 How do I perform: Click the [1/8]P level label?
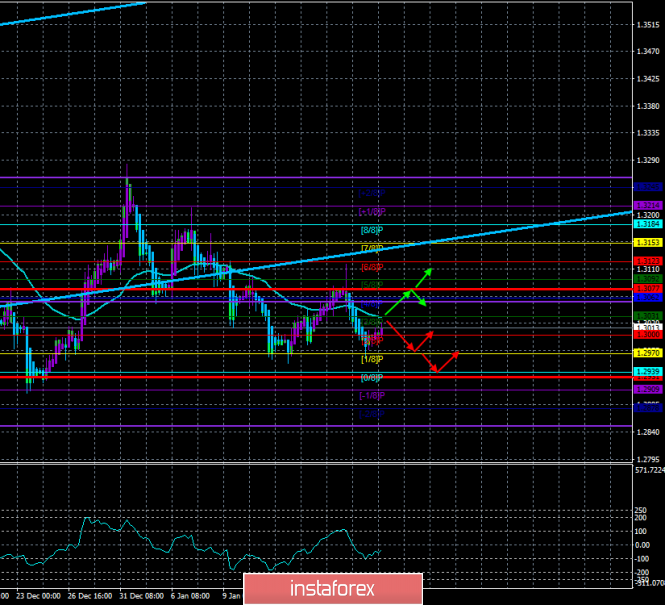pyautogui.click(x=372, y=359)
